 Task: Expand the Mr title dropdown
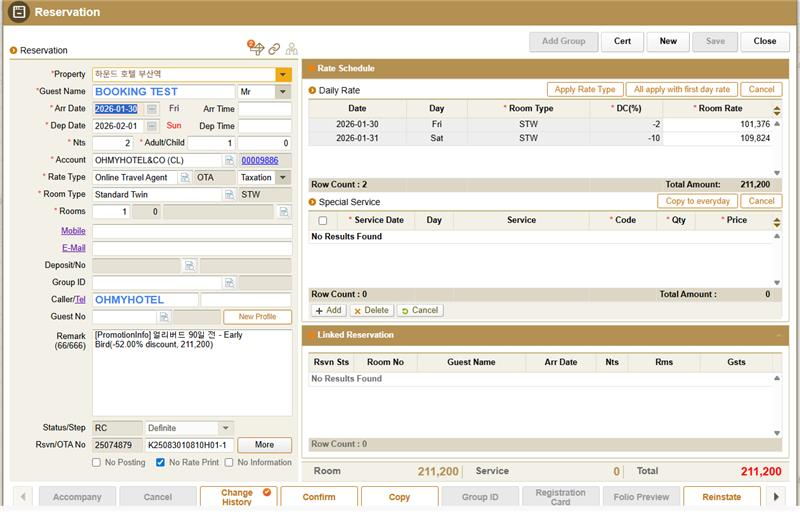(282, 92)
